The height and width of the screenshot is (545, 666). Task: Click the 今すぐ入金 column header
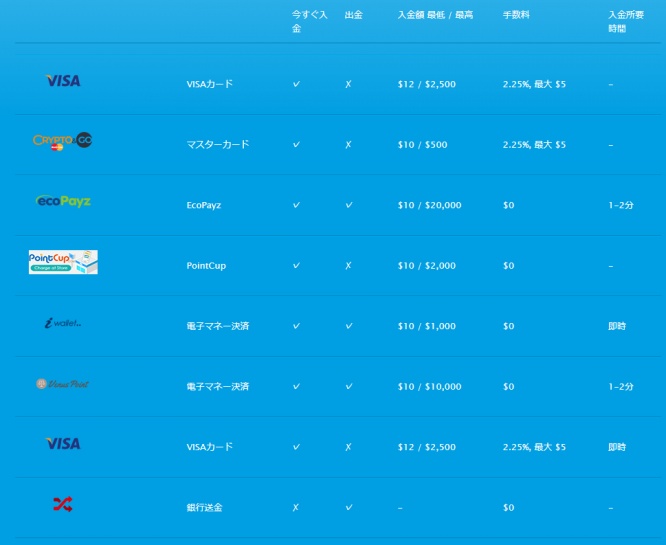click(x=309, y=21)
